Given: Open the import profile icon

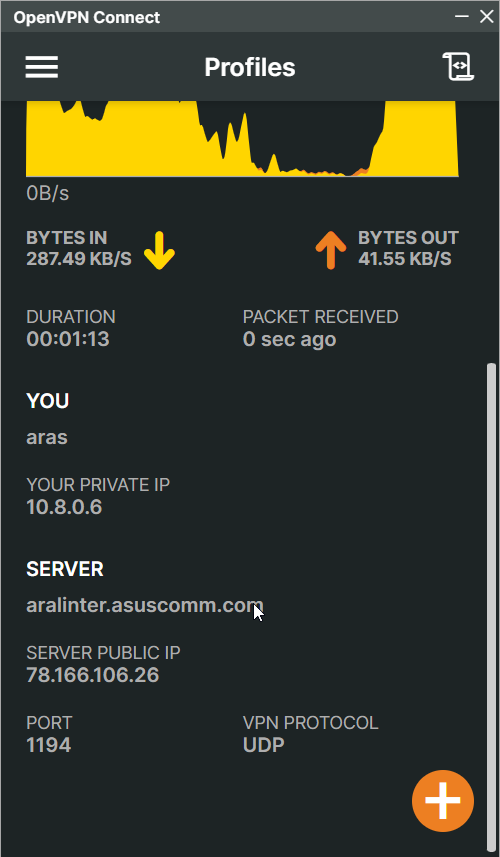Looking at the screenshot, I should [458, 67].
